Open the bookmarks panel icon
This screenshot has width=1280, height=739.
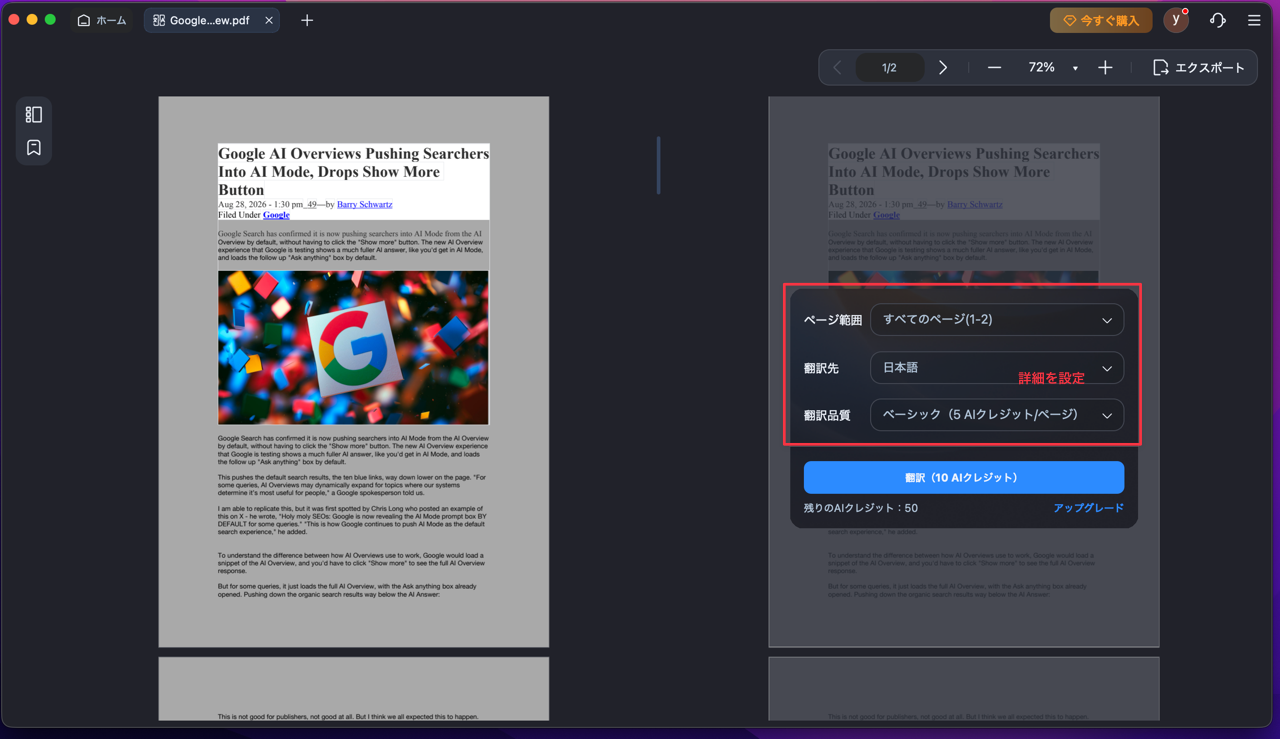point(34,148)
